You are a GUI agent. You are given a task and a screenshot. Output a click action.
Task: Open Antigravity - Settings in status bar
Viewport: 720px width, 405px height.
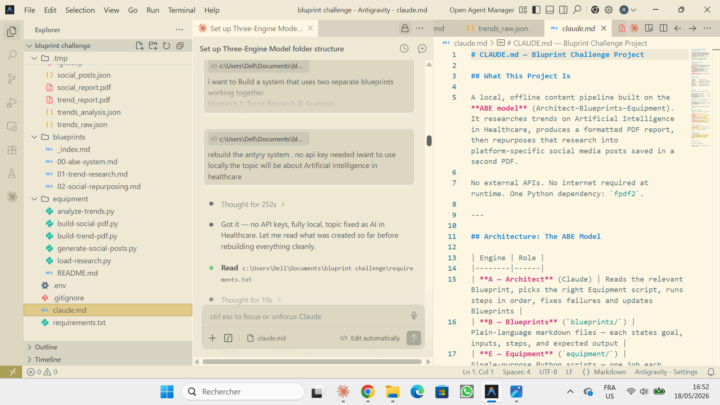click(x=666, y=372)
